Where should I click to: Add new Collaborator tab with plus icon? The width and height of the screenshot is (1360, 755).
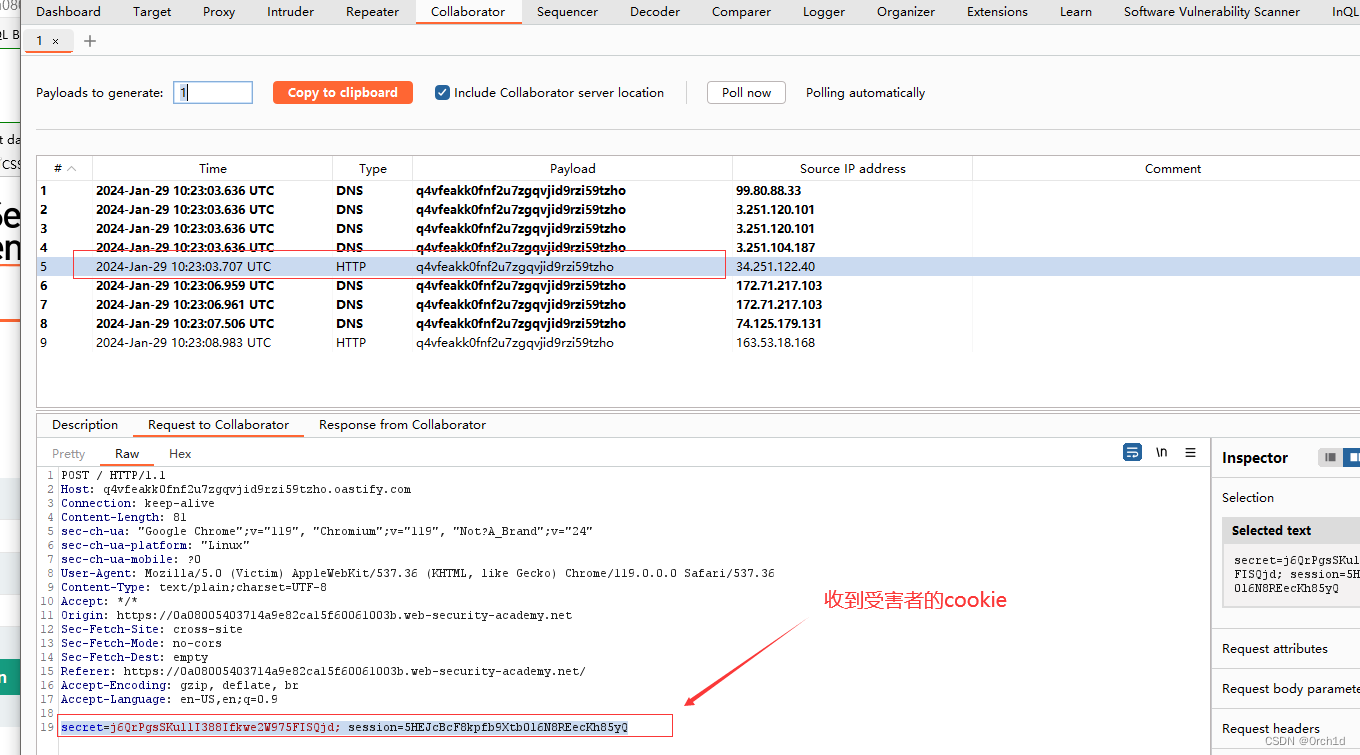click(90, 41)
